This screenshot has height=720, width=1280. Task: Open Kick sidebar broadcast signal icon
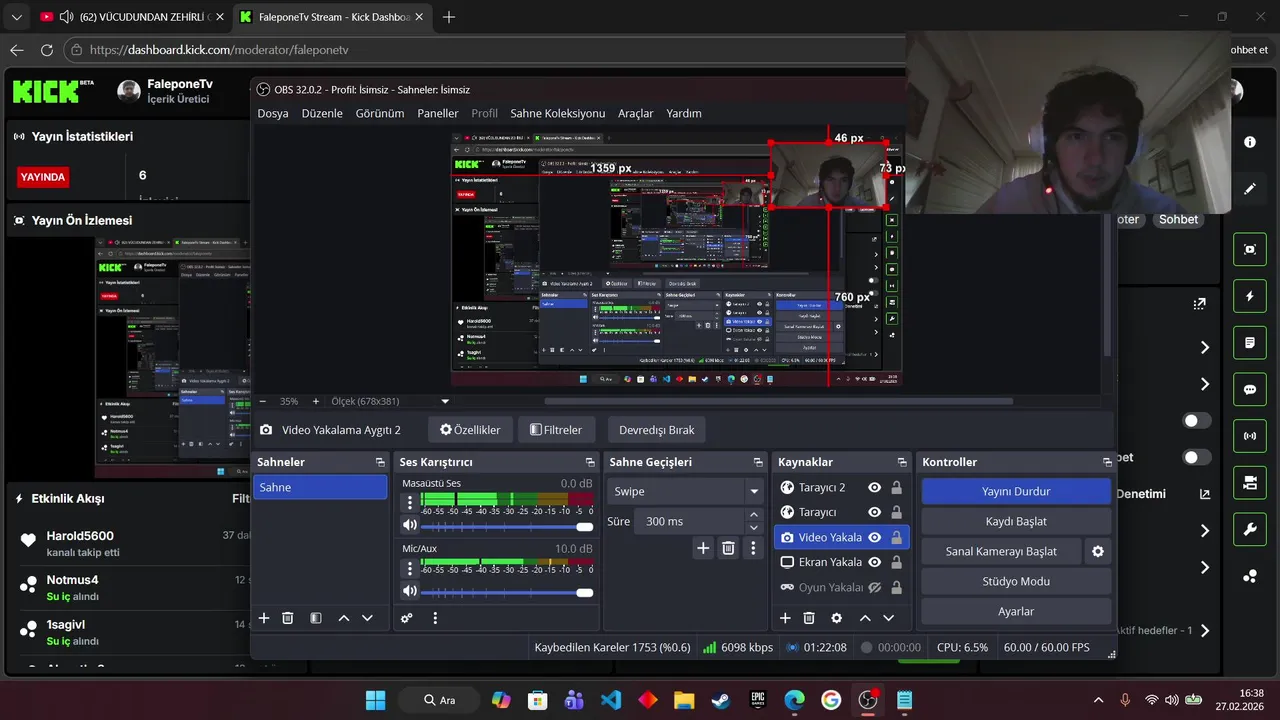[1250, 436]
